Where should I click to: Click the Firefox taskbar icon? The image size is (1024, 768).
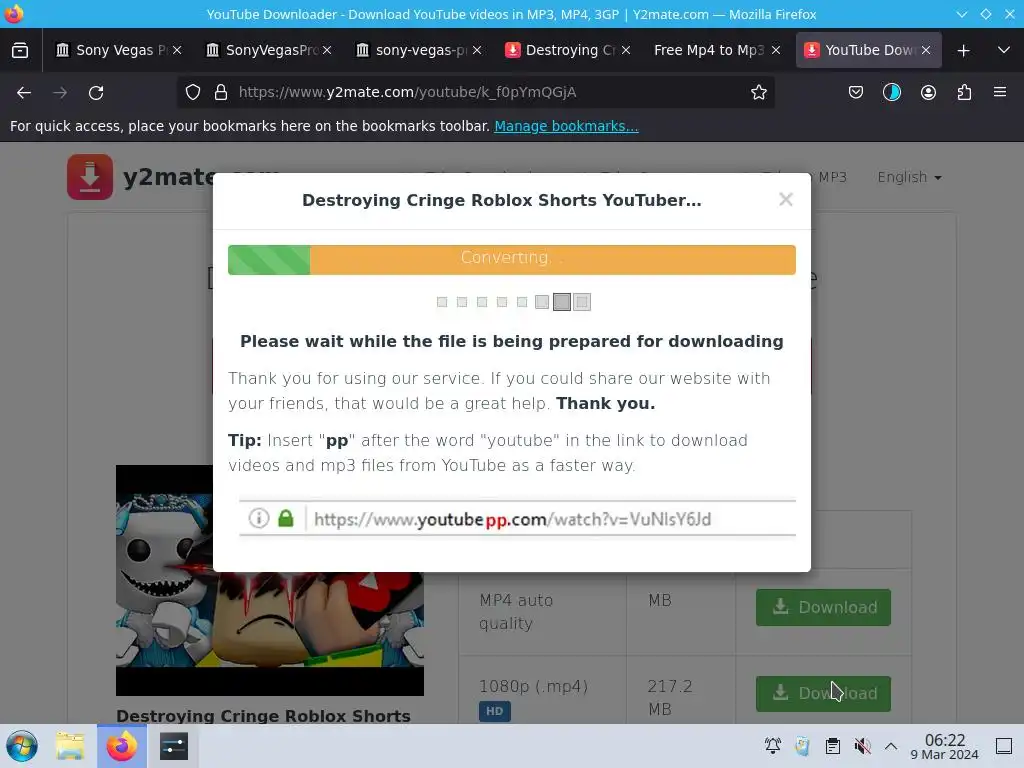122,746
